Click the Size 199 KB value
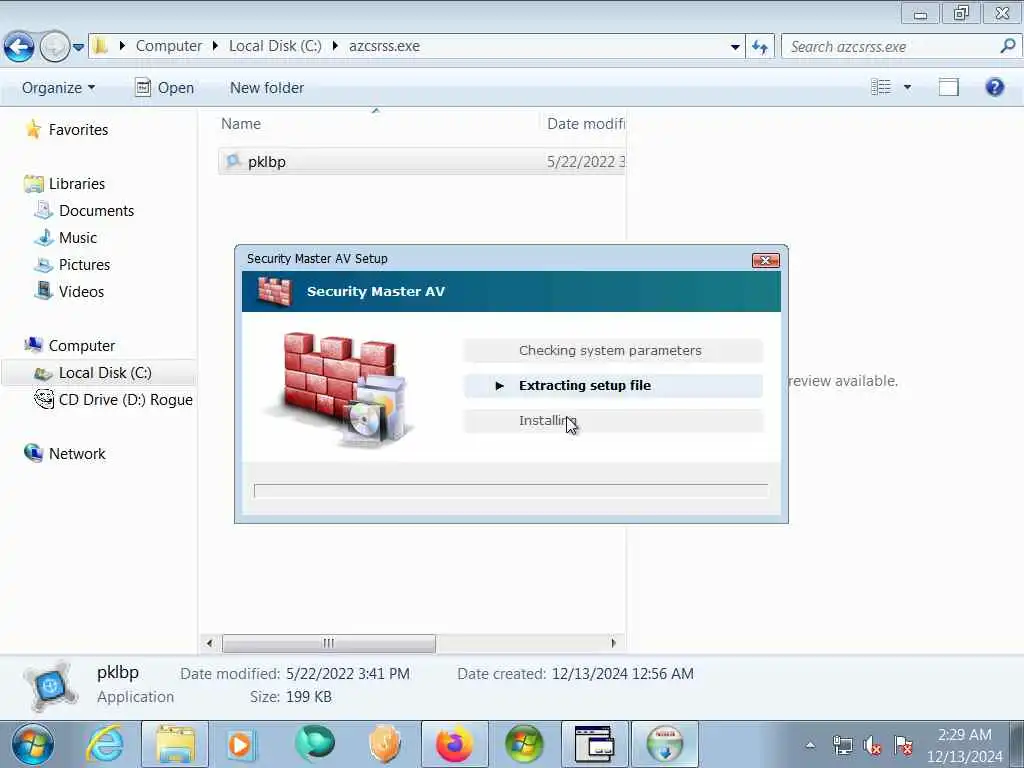This screenshot has height=768, width=1024. coord(308,697)
